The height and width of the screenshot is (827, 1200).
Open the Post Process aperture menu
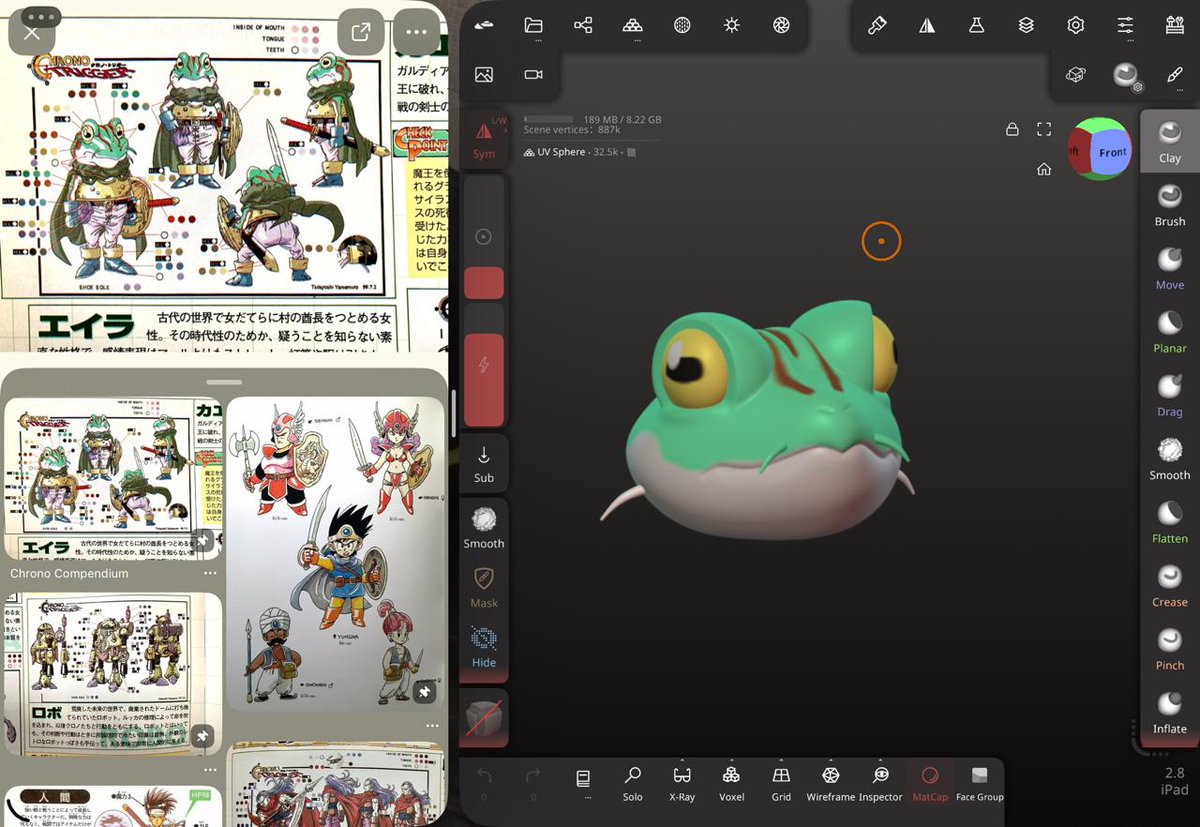point(781,26)
